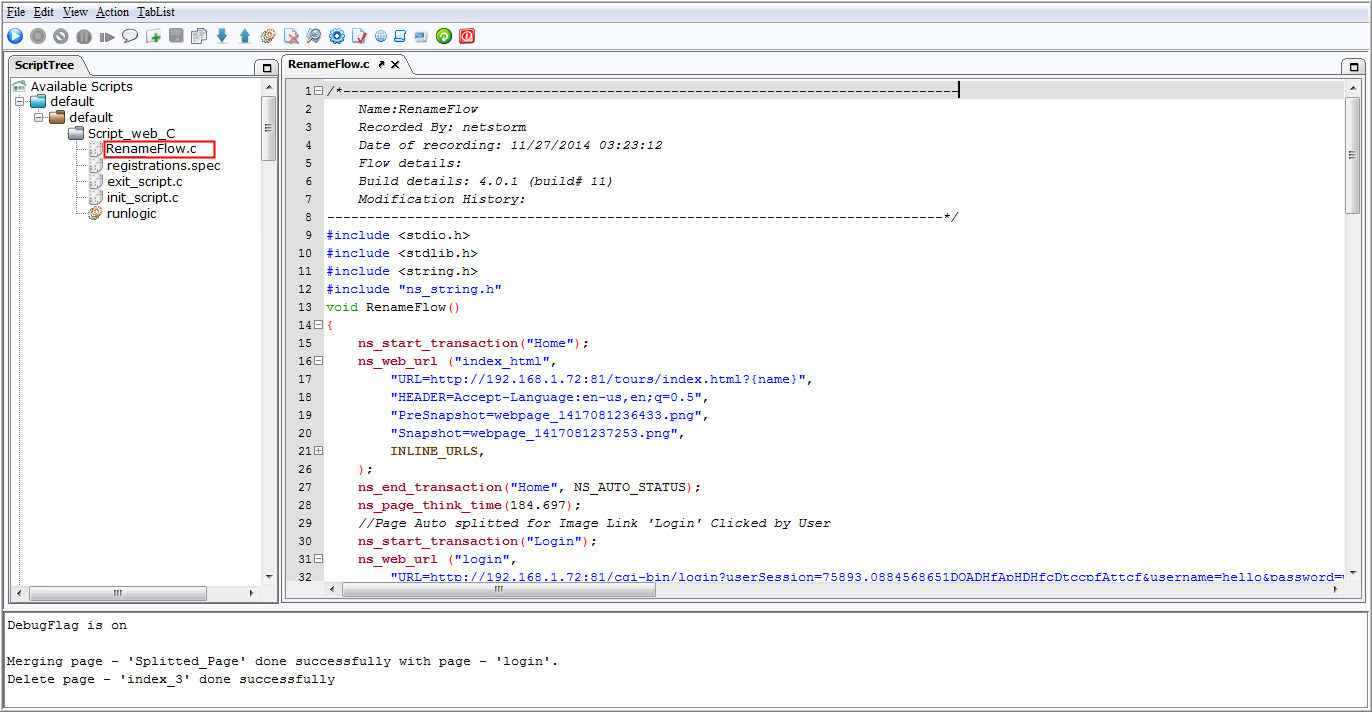Collapse the nested default folder node
Viewport: 1372px width, 712px height.
pyautogui.click(x=37, y=117)
